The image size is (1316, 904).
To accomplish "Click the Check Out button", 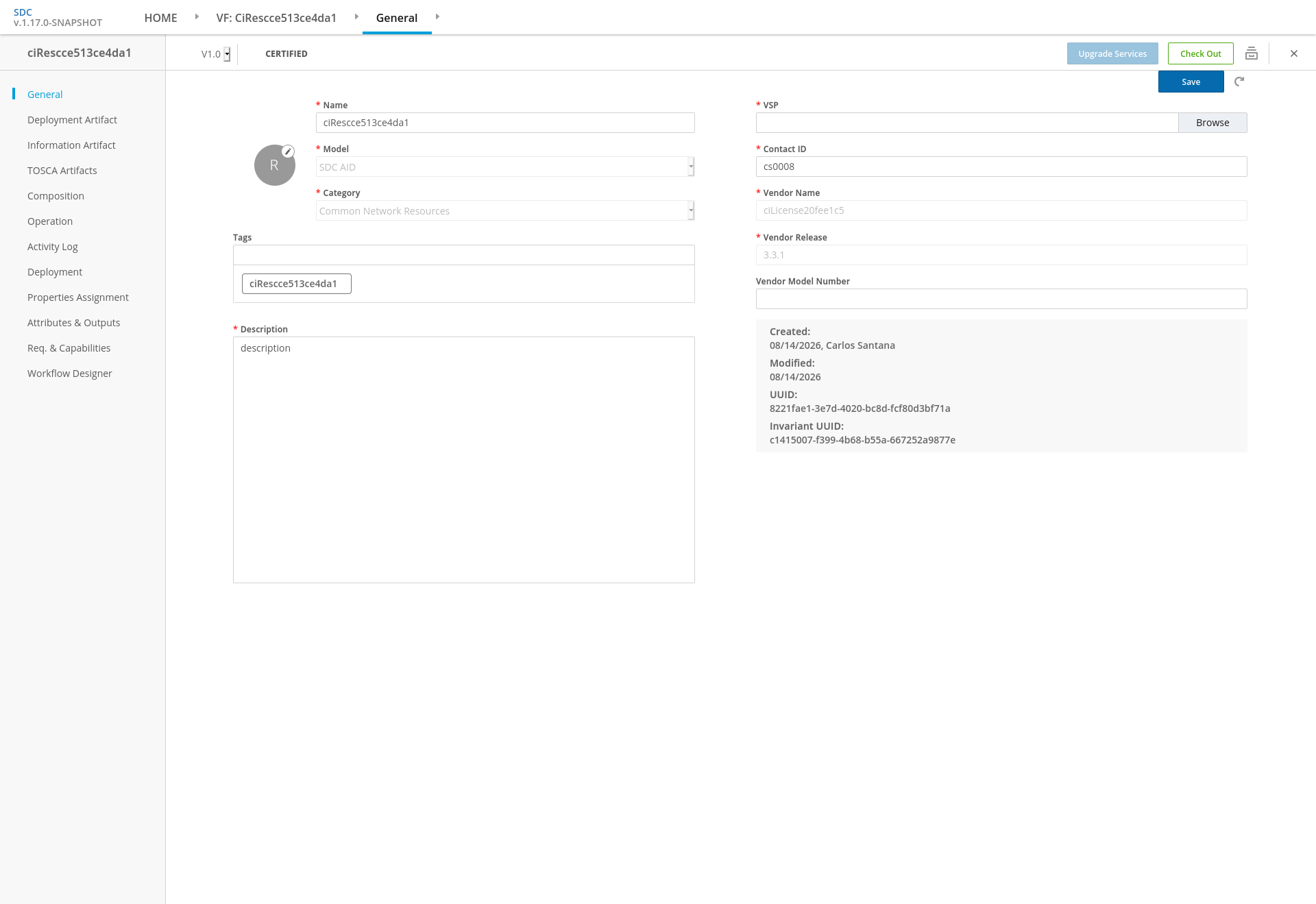I will 1201,53.
